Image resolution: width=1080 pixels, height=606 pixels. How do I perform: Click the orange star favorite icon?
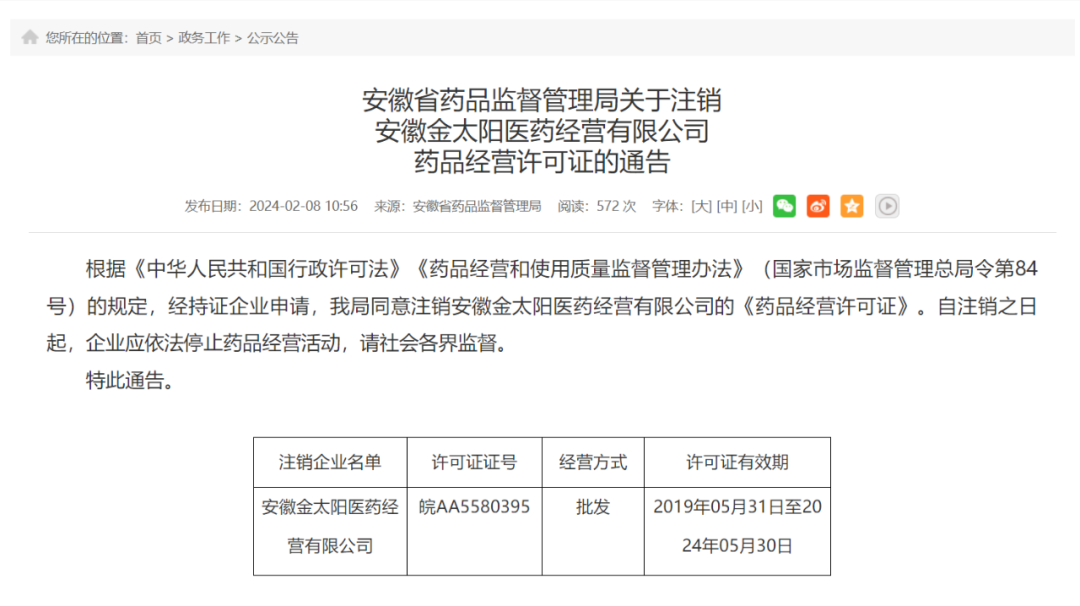tap(852, 206)
